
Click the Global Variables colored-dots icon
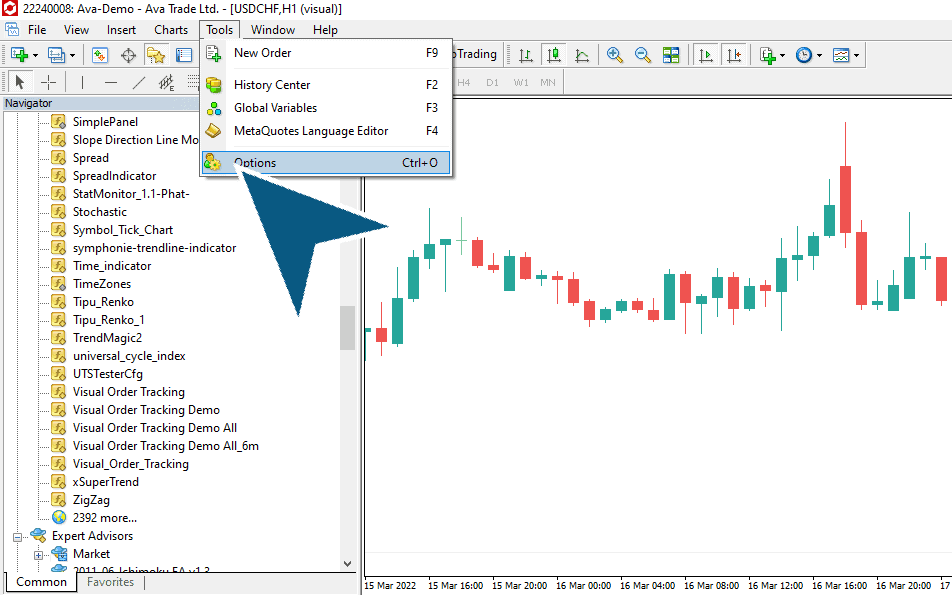[x=214, y=108]
